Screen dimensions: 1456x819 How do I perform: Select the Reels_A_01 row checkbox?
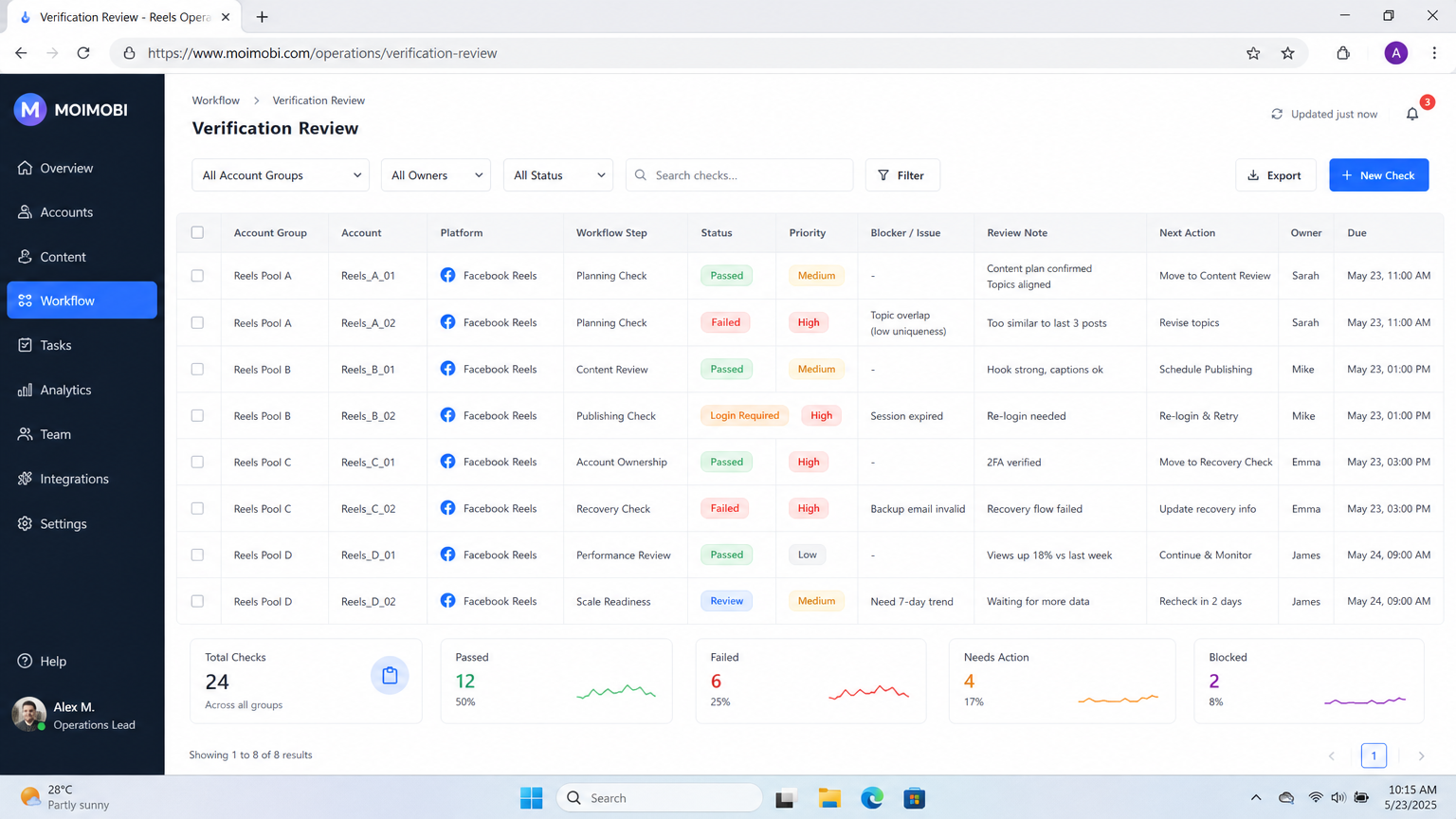197,276
